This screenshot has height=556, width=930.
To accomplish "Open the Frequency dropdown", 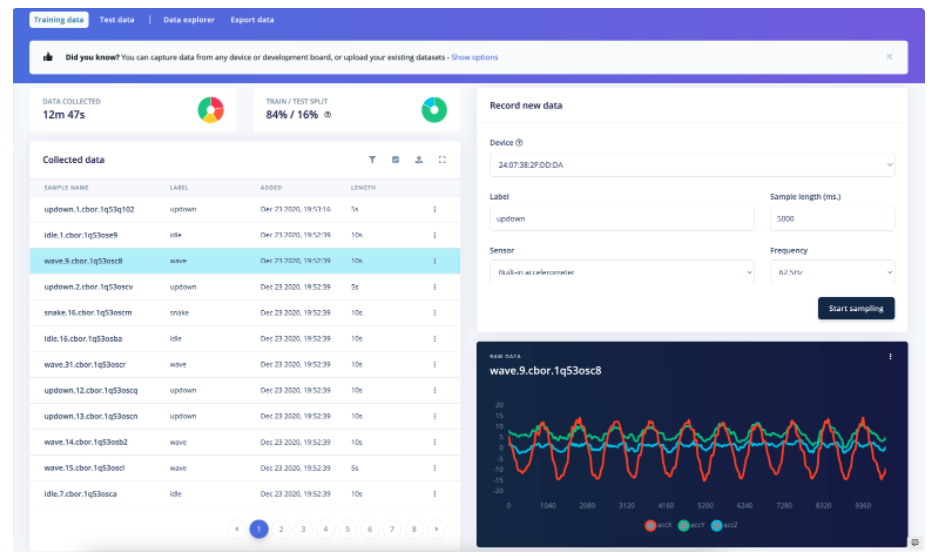I will pos(832,272).
